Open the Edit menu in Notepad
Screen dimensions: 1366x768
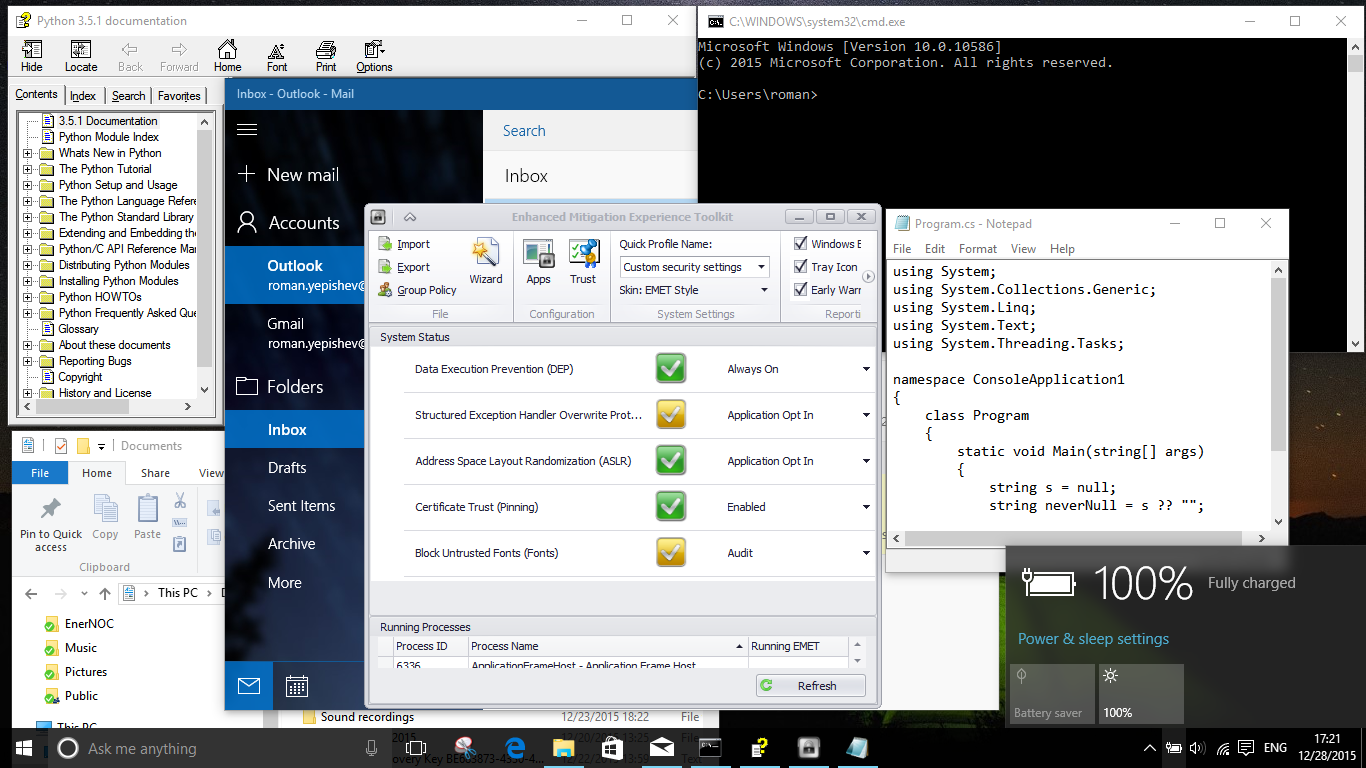(x=935, y=249)
